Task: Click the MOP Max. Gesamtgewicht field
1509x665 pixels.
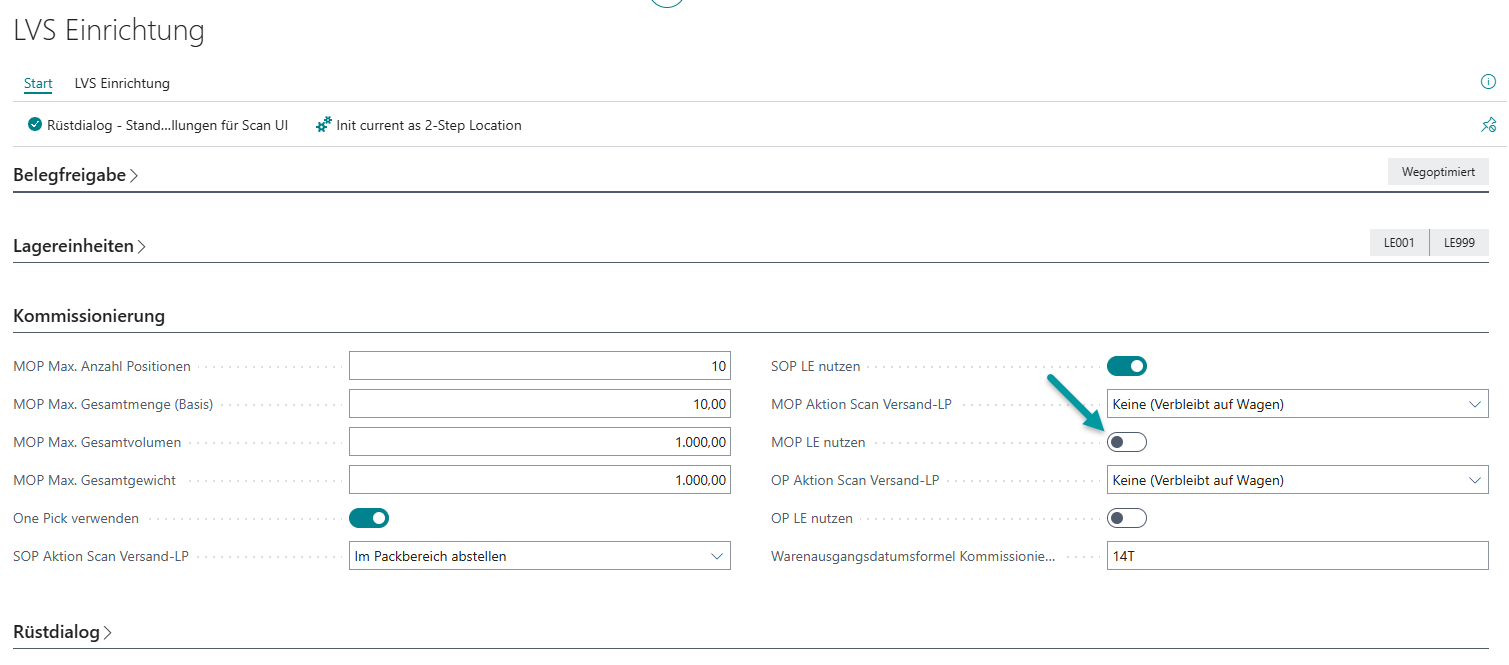Action: (x=540, y=480)
